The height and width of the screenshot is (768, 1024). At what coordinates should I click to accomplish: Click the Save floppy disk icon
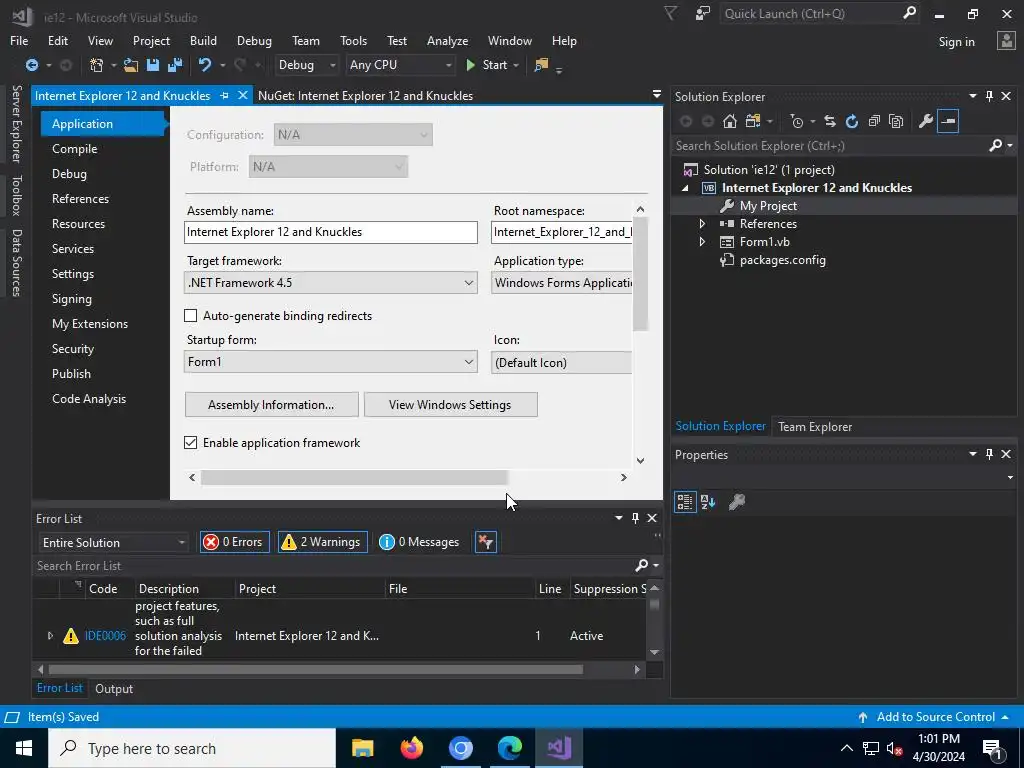pos(153,65)
